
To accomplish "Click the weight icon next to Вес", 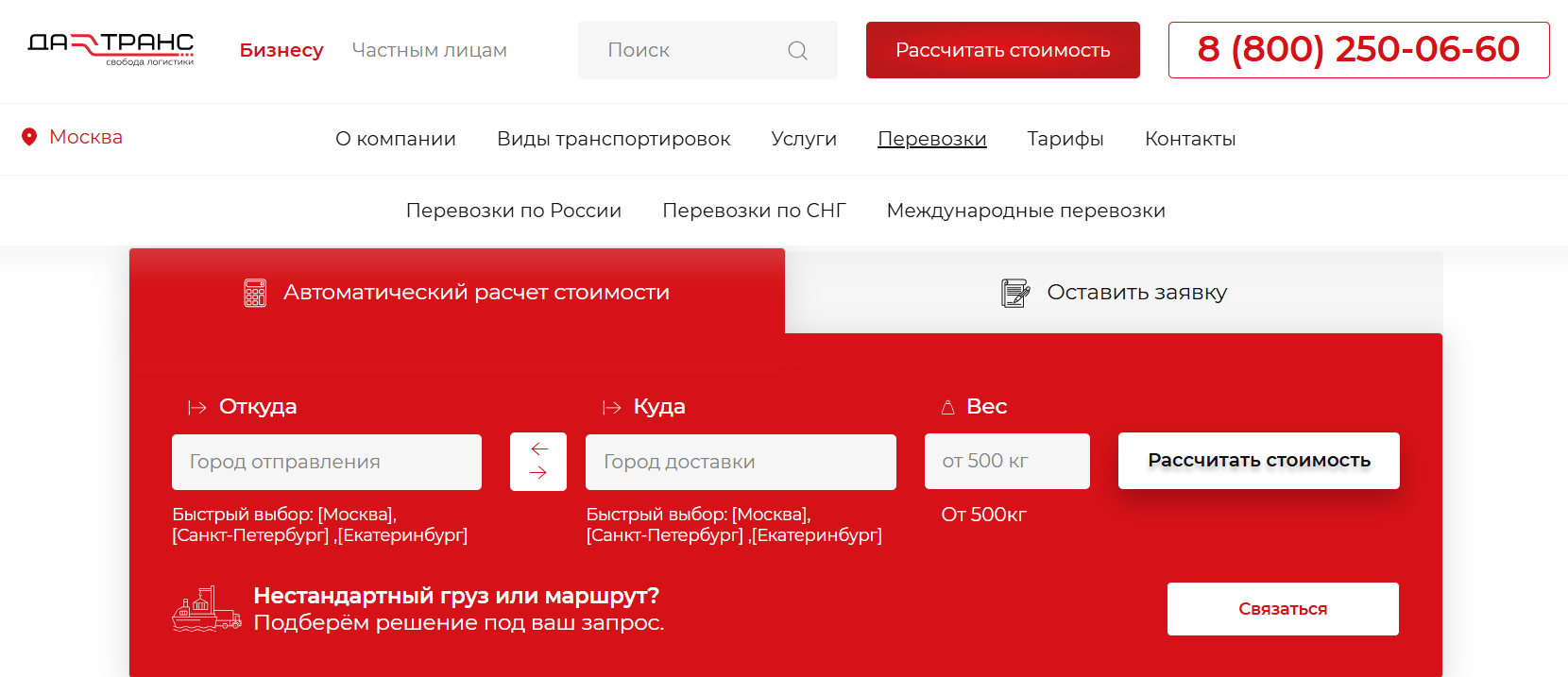I will [947, 407].
